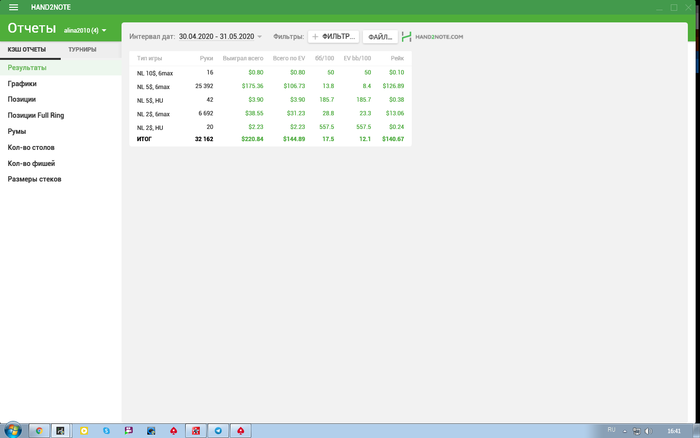Sort by the бб/100 column header
The image size is (700, 438).
tap(325, 58)
